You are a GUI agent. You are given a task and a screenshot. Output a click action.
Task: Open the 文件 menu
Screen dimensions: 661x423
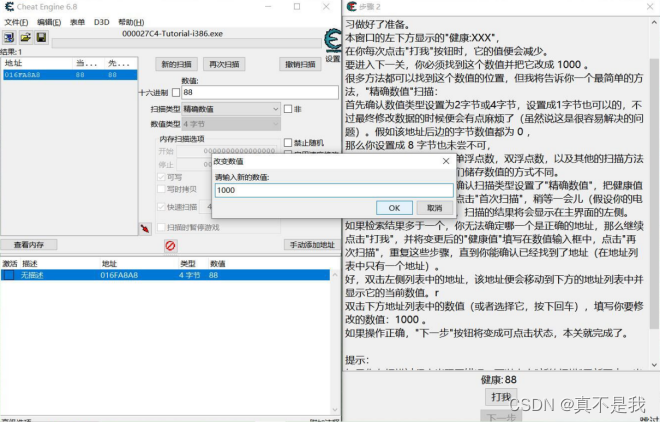click(16, 22)
